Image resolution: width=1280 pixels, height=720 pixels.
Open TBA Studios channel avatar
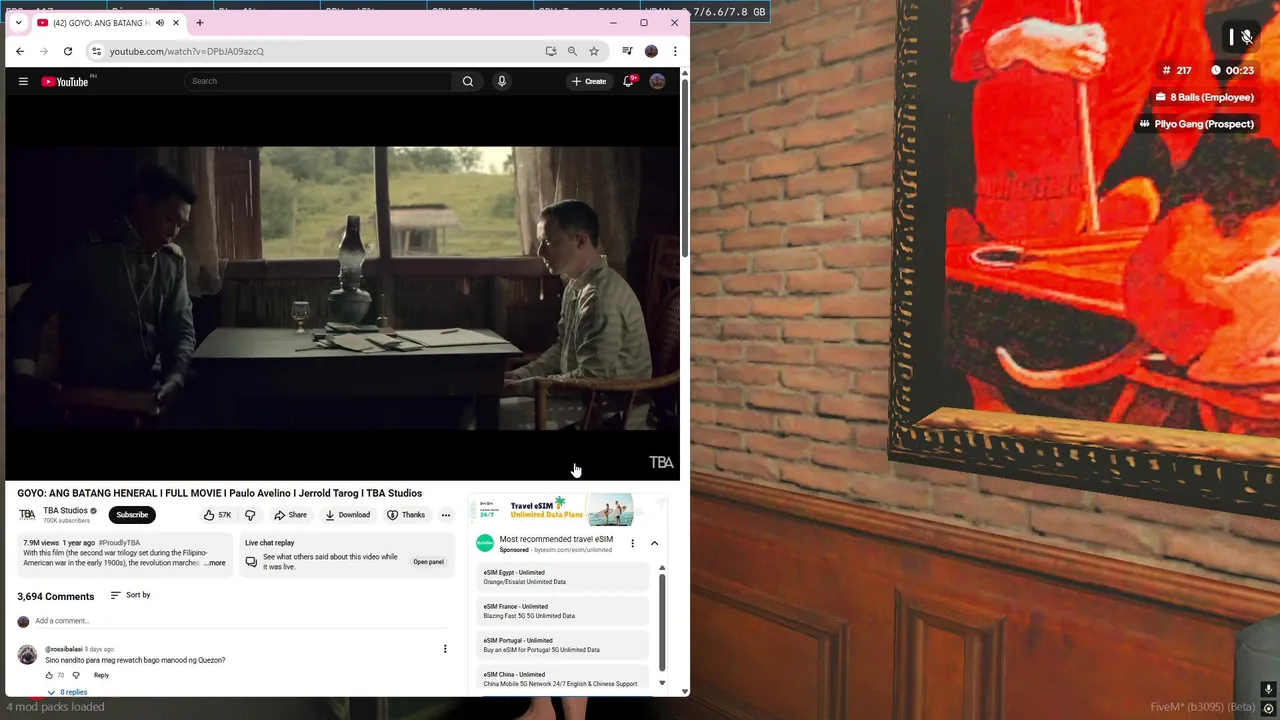pos(27,515)
